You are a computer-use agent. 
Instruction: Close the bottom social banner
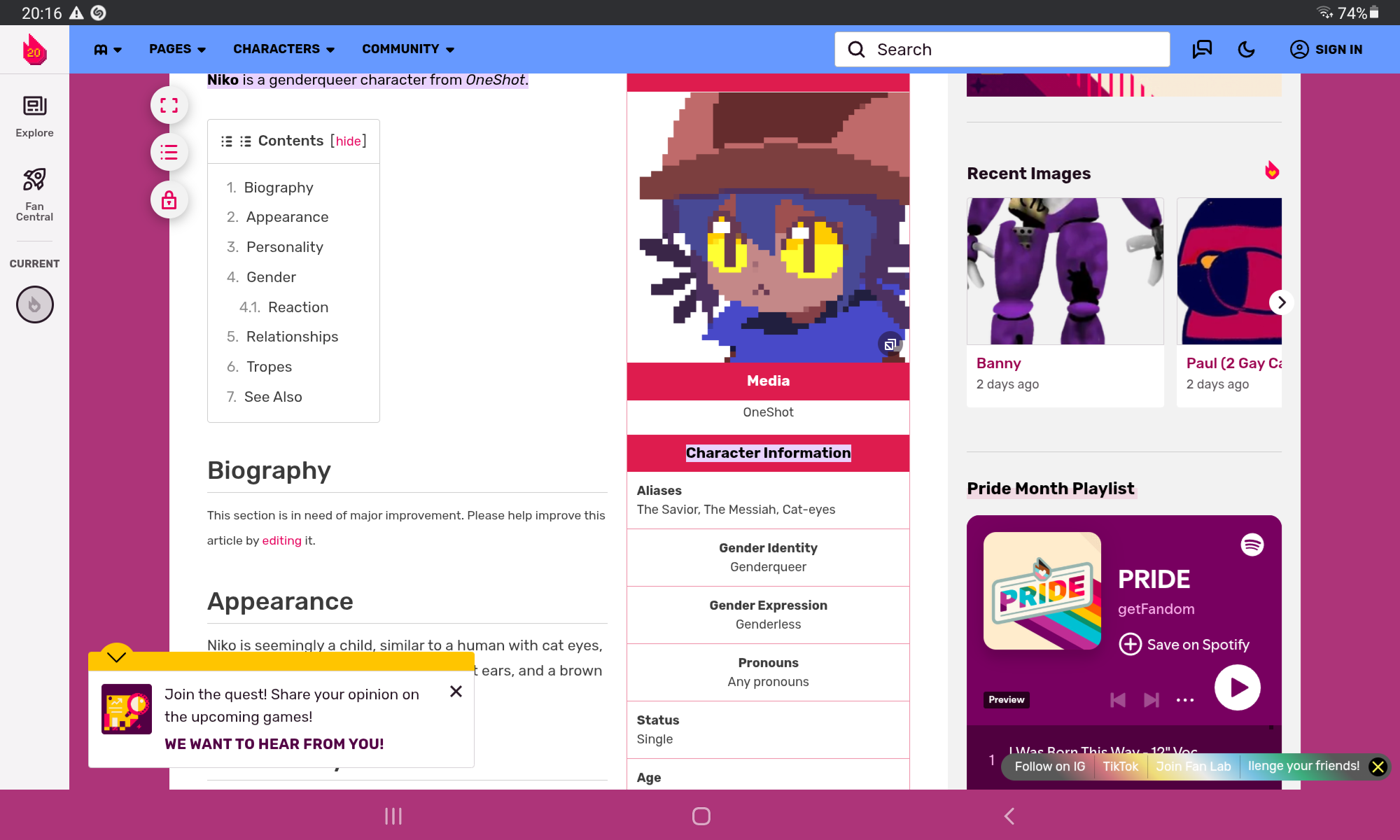coord(1378,766)
